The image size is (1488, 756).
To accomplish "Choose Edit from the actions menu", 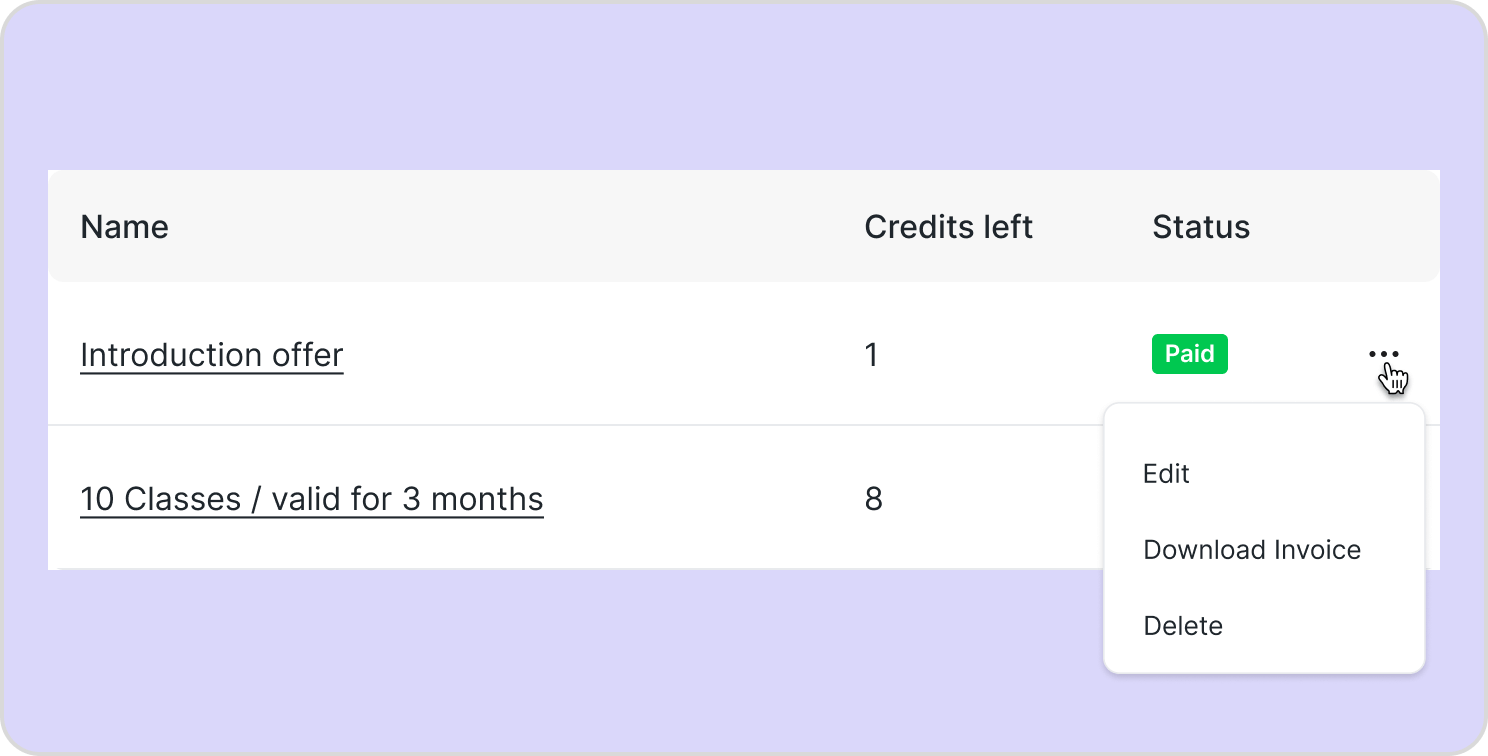I will 1166,474.
